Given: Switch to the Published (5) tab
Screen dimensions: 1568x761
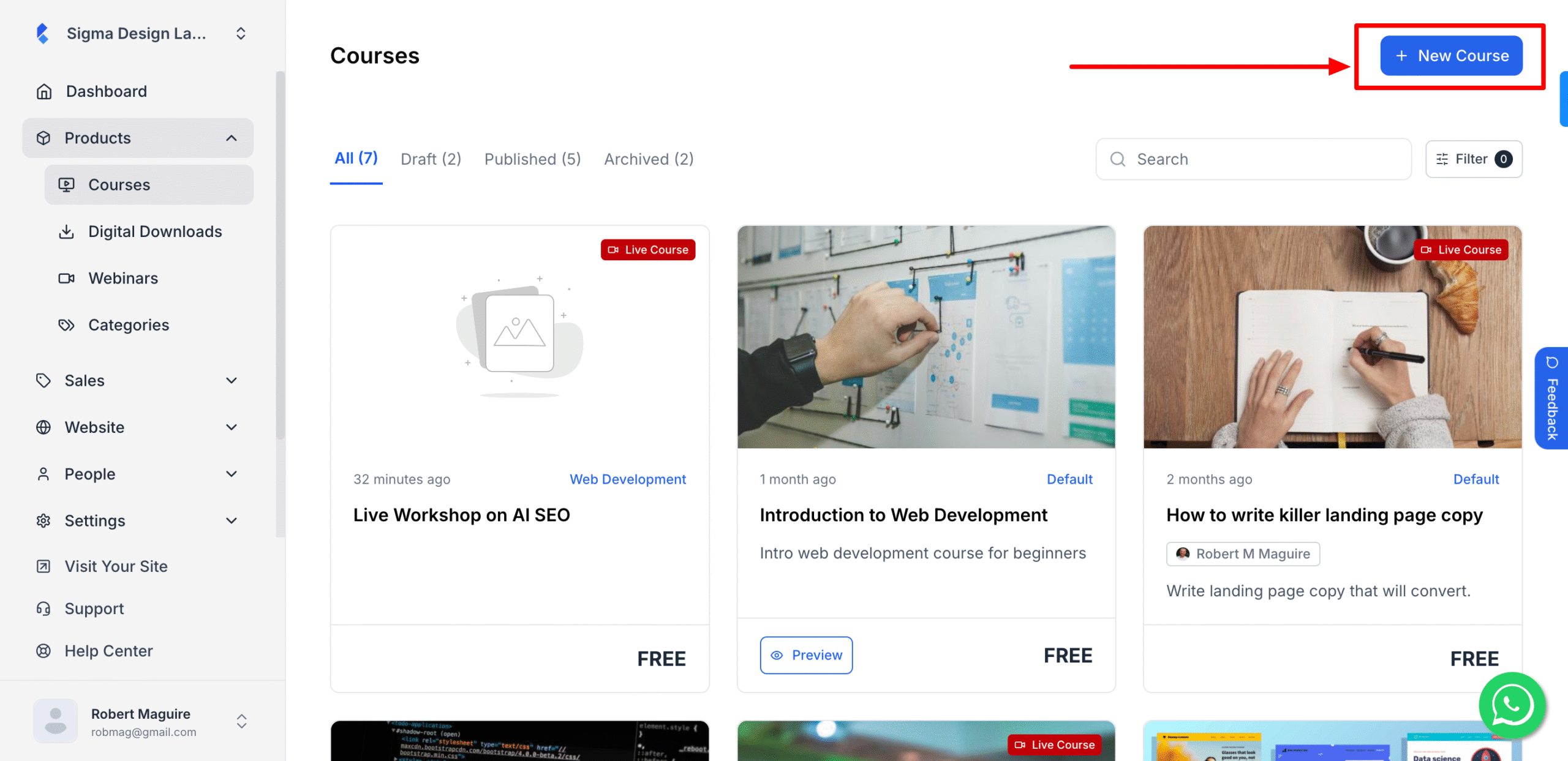Looking at the screenshot, I should (532, 159).
